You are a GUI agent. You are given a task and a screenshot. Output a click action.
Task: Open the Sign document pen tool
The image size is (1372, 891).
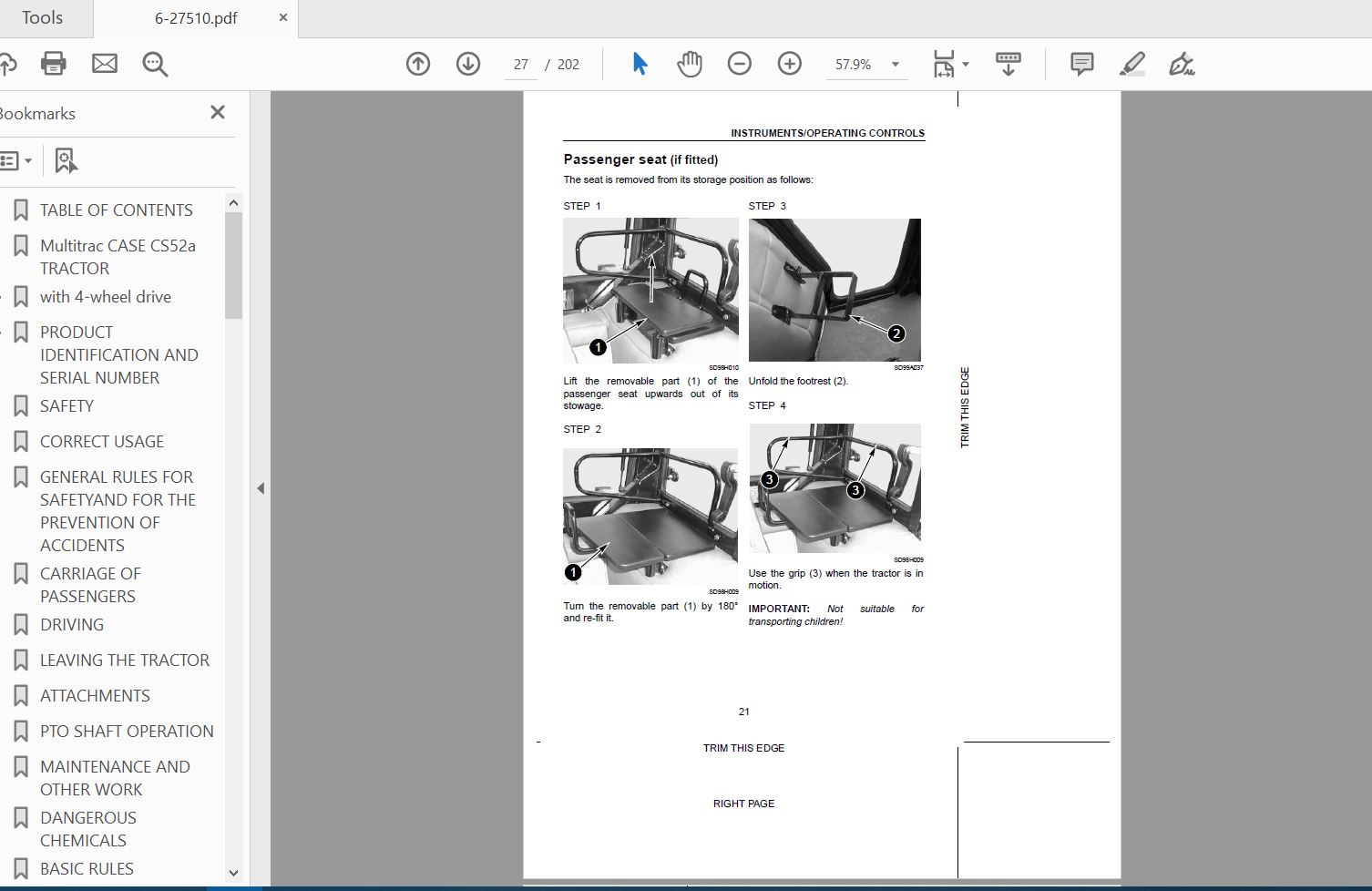point(1182,64)
